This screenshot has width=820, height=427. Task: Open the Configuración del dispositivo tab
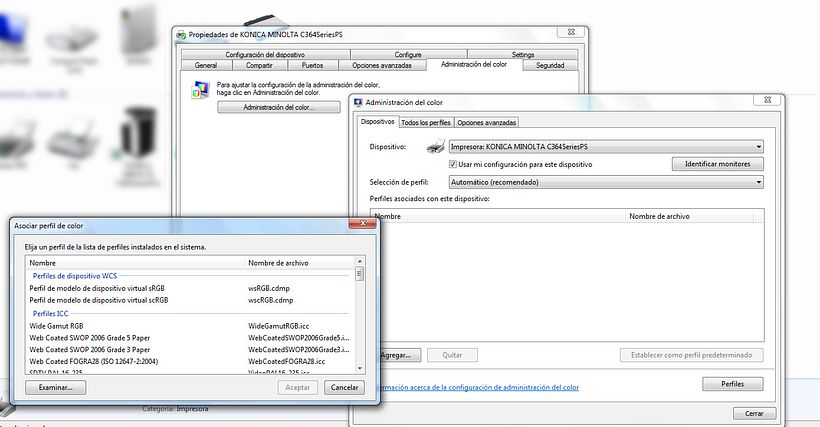pyautogui.click(x=265, y=54)
